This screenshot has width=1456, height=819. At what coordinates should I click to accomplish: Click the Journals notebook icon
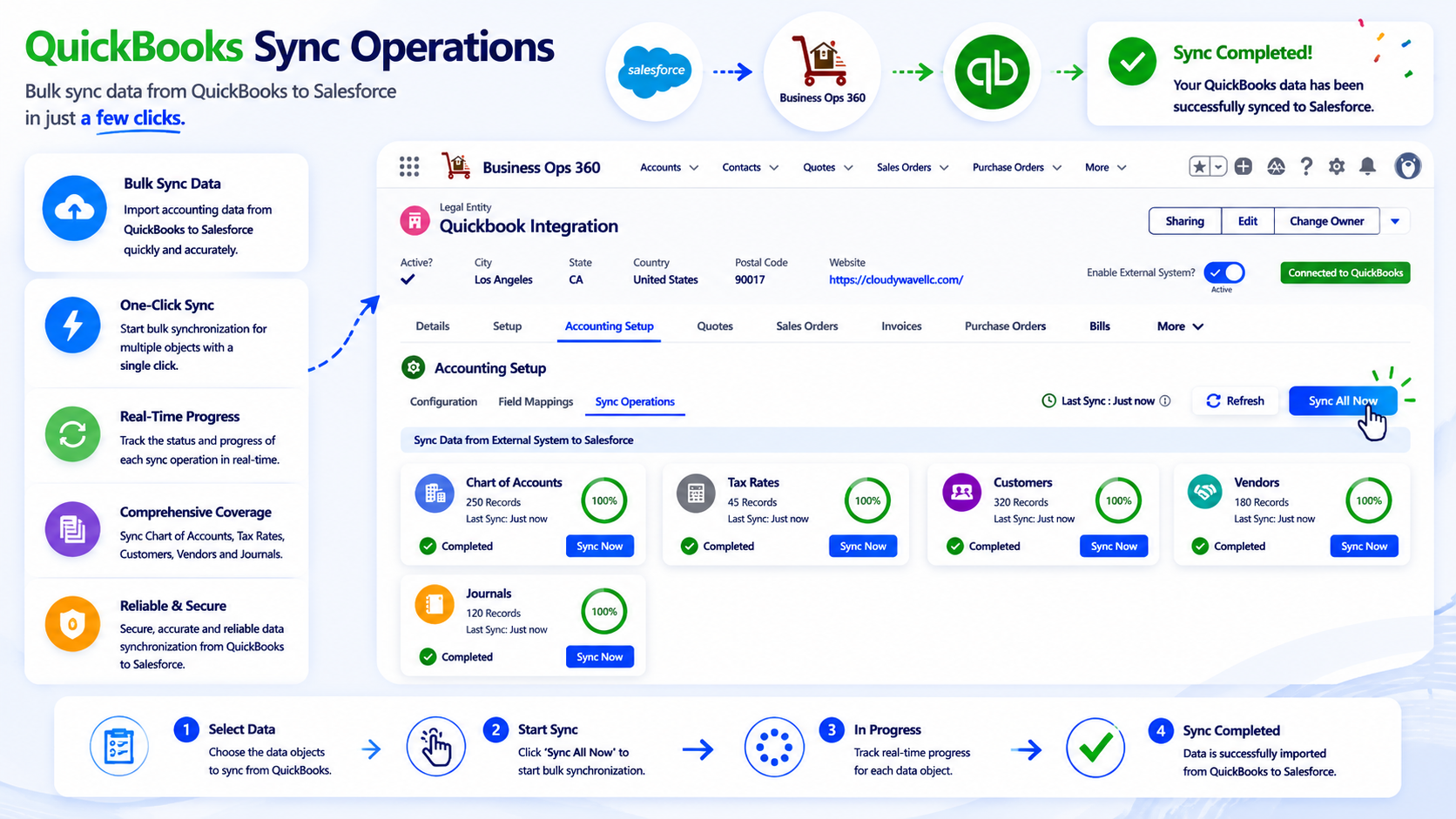pyautogui.click(x=435, y=604)
